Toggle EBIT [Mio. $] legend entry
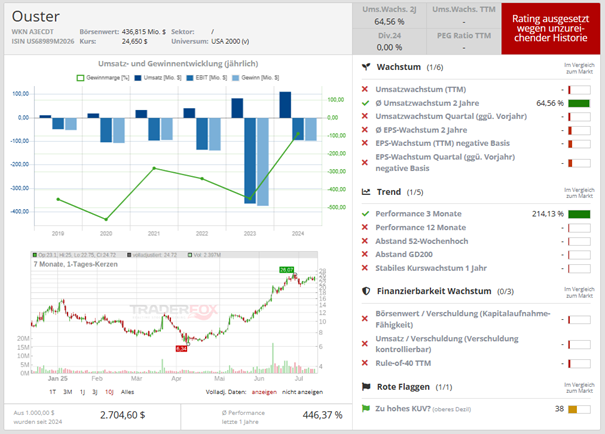This screenshot has height=434, width=605. 207,78
